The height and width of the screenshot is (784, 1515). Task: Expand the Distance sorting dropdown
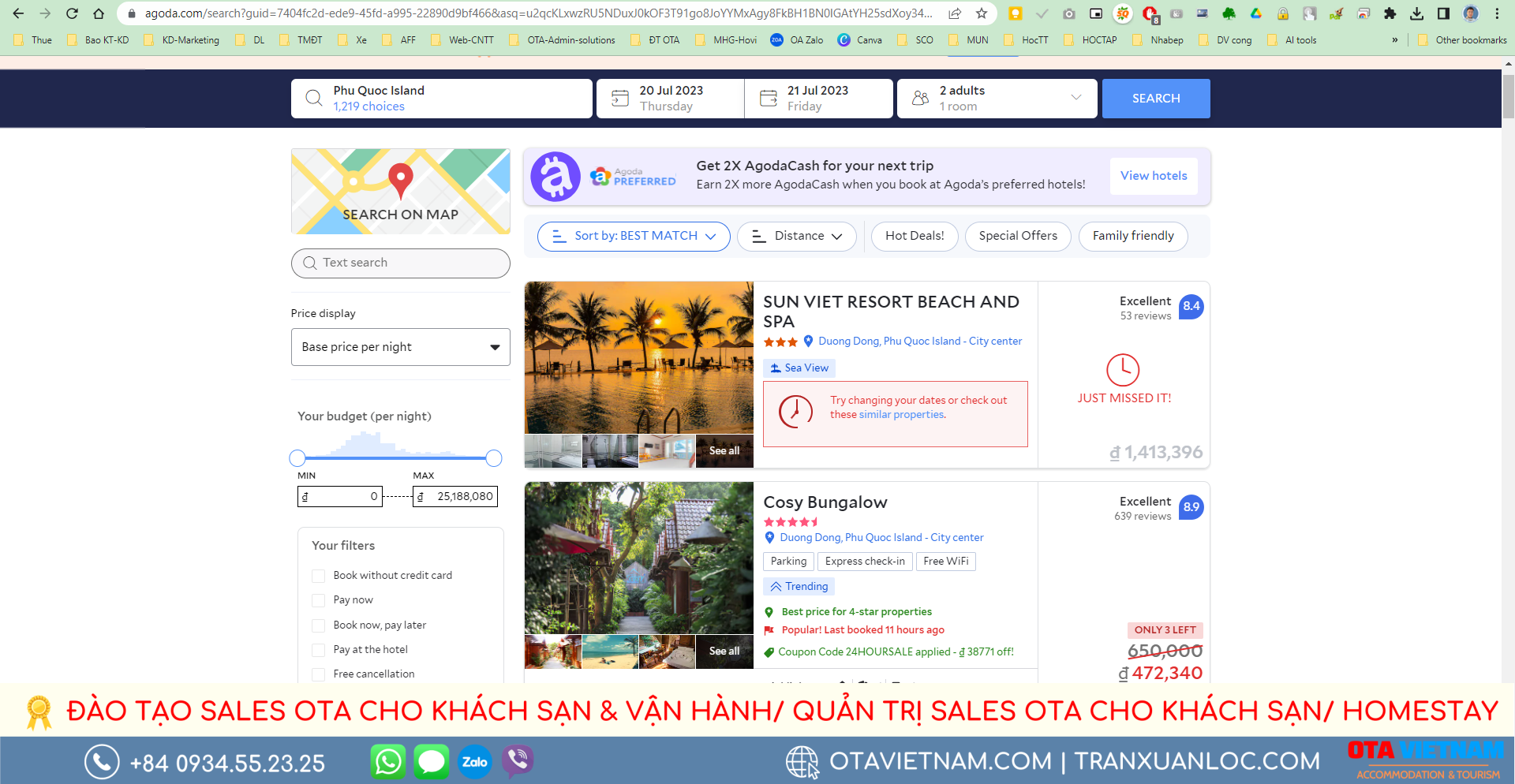tap(796, 236)
